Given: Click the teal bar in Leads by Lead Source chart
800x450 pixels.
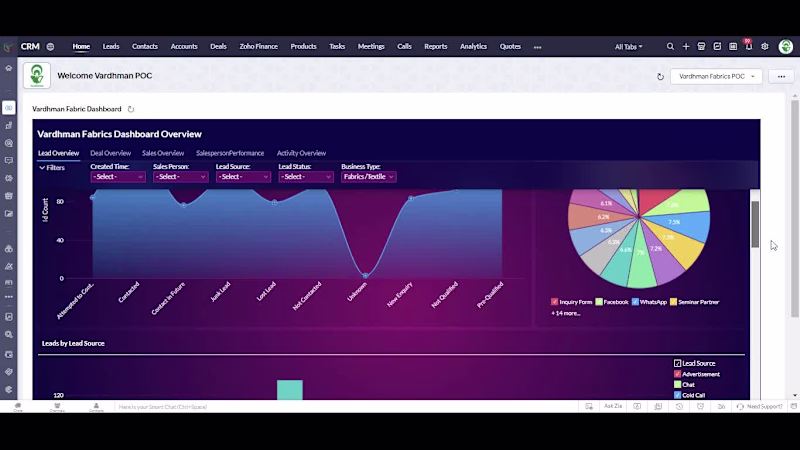Looking at the screenshot, I should pos(290,390).
